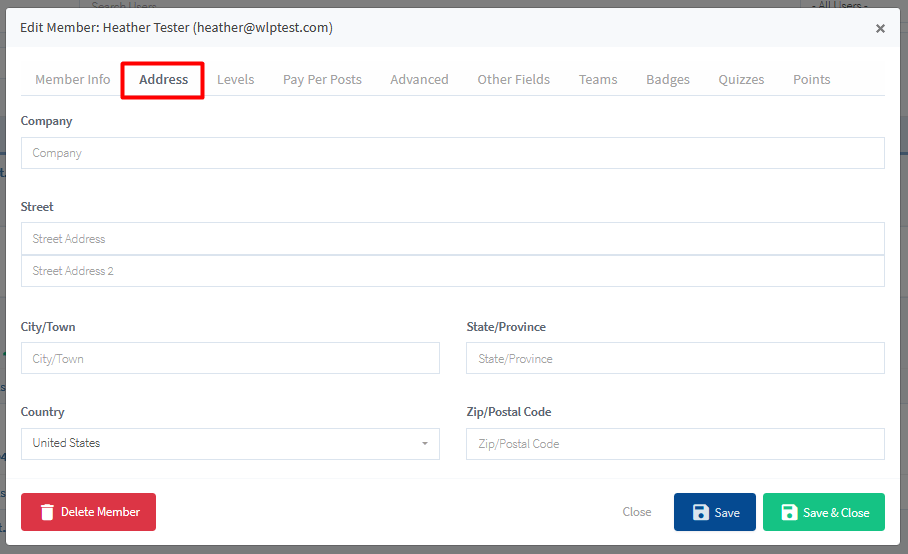
Task: Switch to the Member Info tab
Action: [x=72, y=79]
